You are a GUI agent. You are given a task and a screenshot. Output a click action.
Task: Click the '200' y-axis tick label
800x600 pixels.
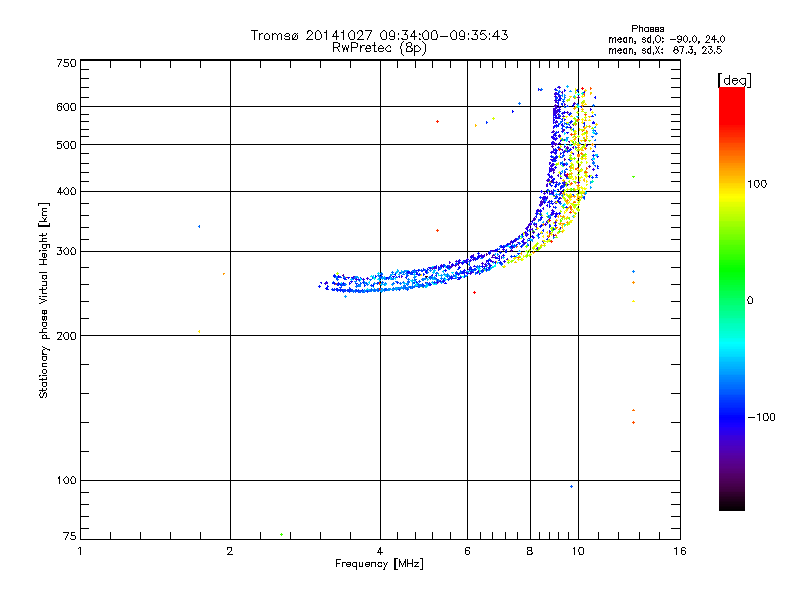[x=66, y=336]
